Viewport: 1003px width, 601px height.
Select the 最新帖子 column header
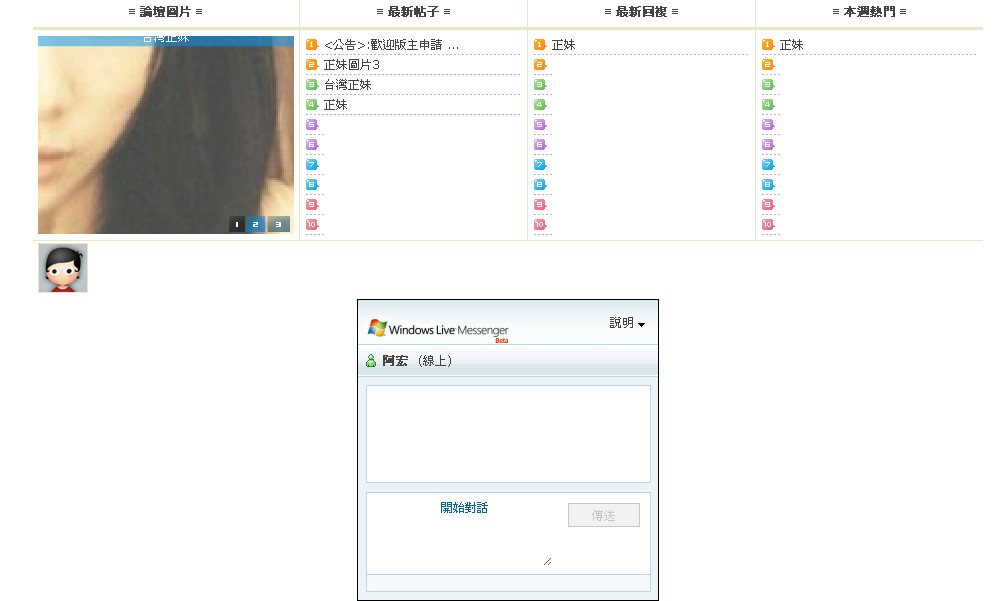pos(413,12)
